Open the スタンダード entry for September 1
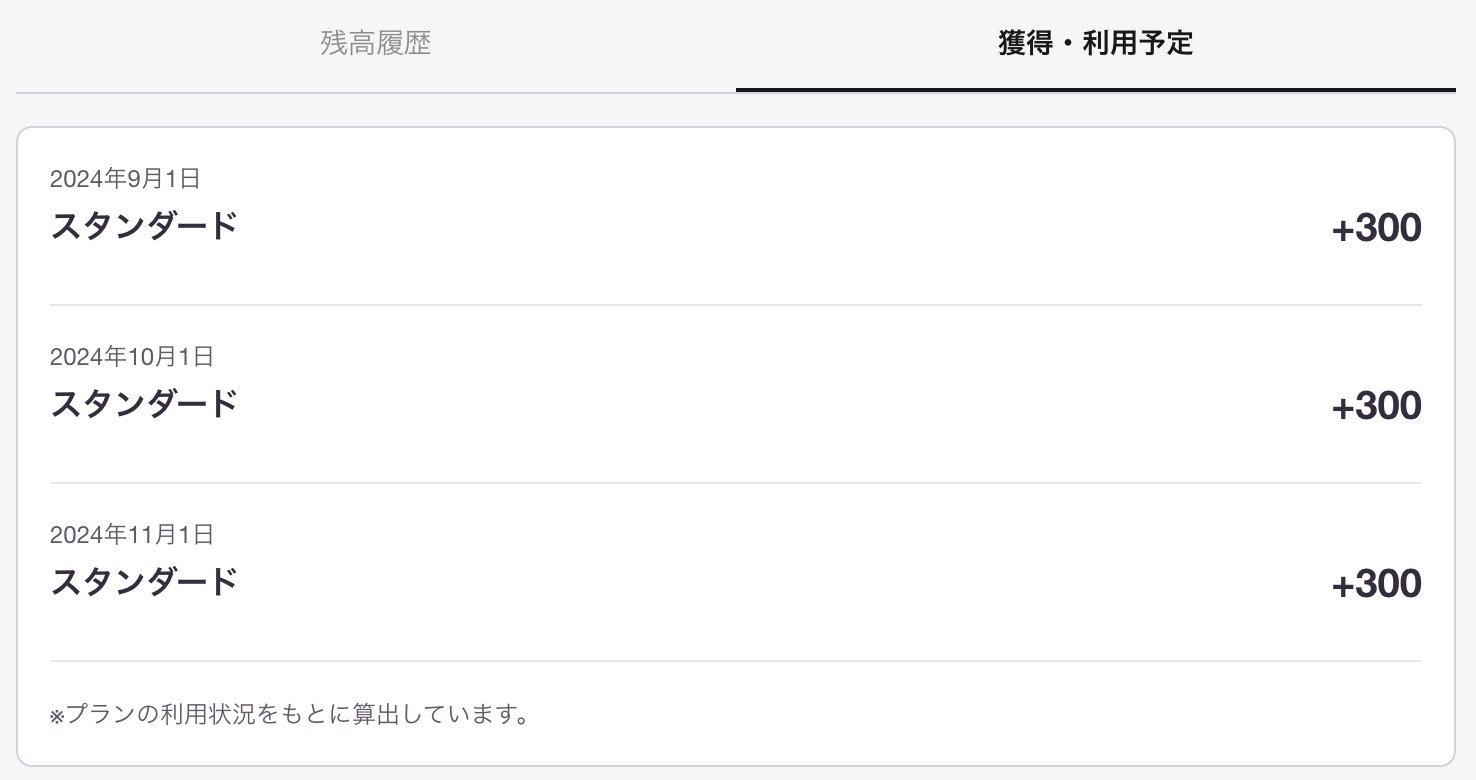1476x780 pixels. click(144, 227)
